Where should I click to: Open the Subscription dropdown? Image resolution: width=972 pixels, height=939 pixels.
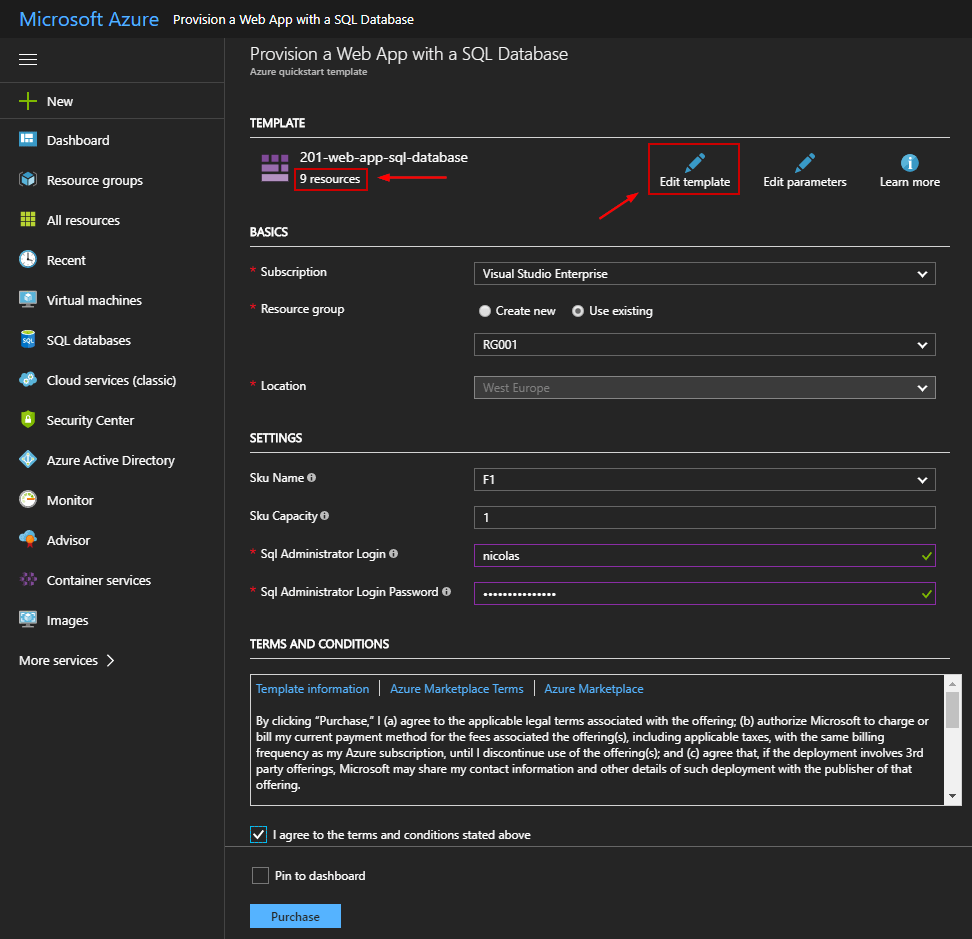click(704, 273)
